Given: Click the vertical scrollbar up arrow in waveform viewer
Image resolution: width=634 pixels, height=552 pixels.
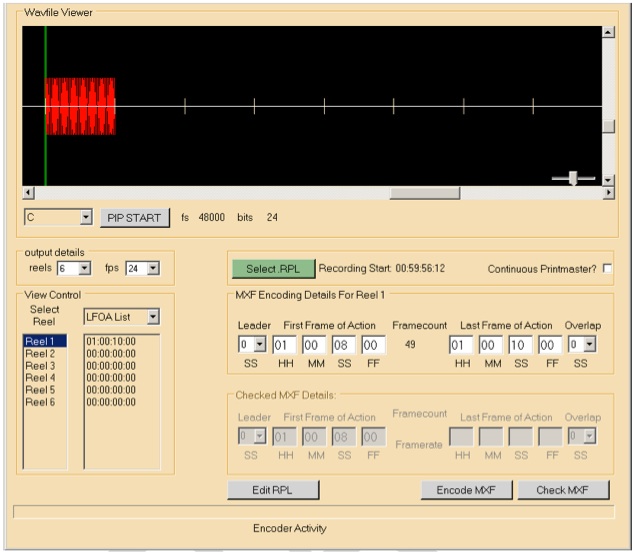Looking at the screenshot, I should (x=608, y=33).
